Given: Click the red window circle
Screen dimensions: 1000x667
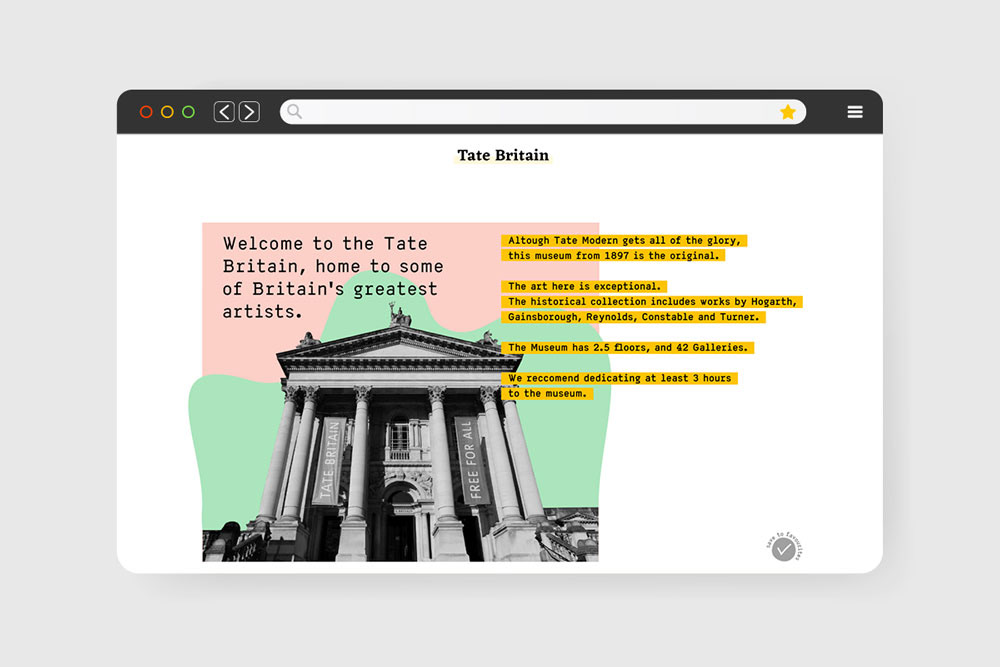Looking at the screenshot, I should (x=146, y=112).
